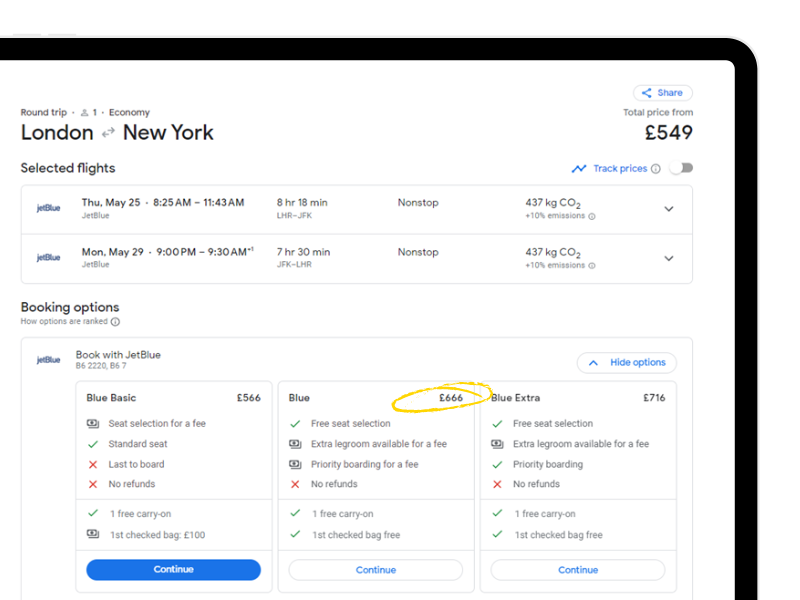Click JetBlue logo on Mon, May 29 flight
800x600 pixels.
[x=49, y=258]
